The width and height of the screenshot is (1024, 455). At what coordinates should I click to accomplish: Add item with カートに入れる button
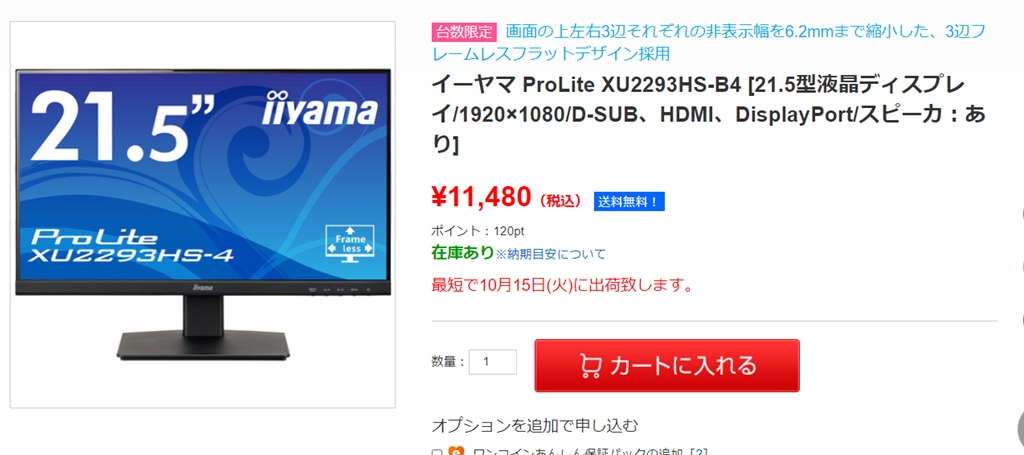[667, 366]
